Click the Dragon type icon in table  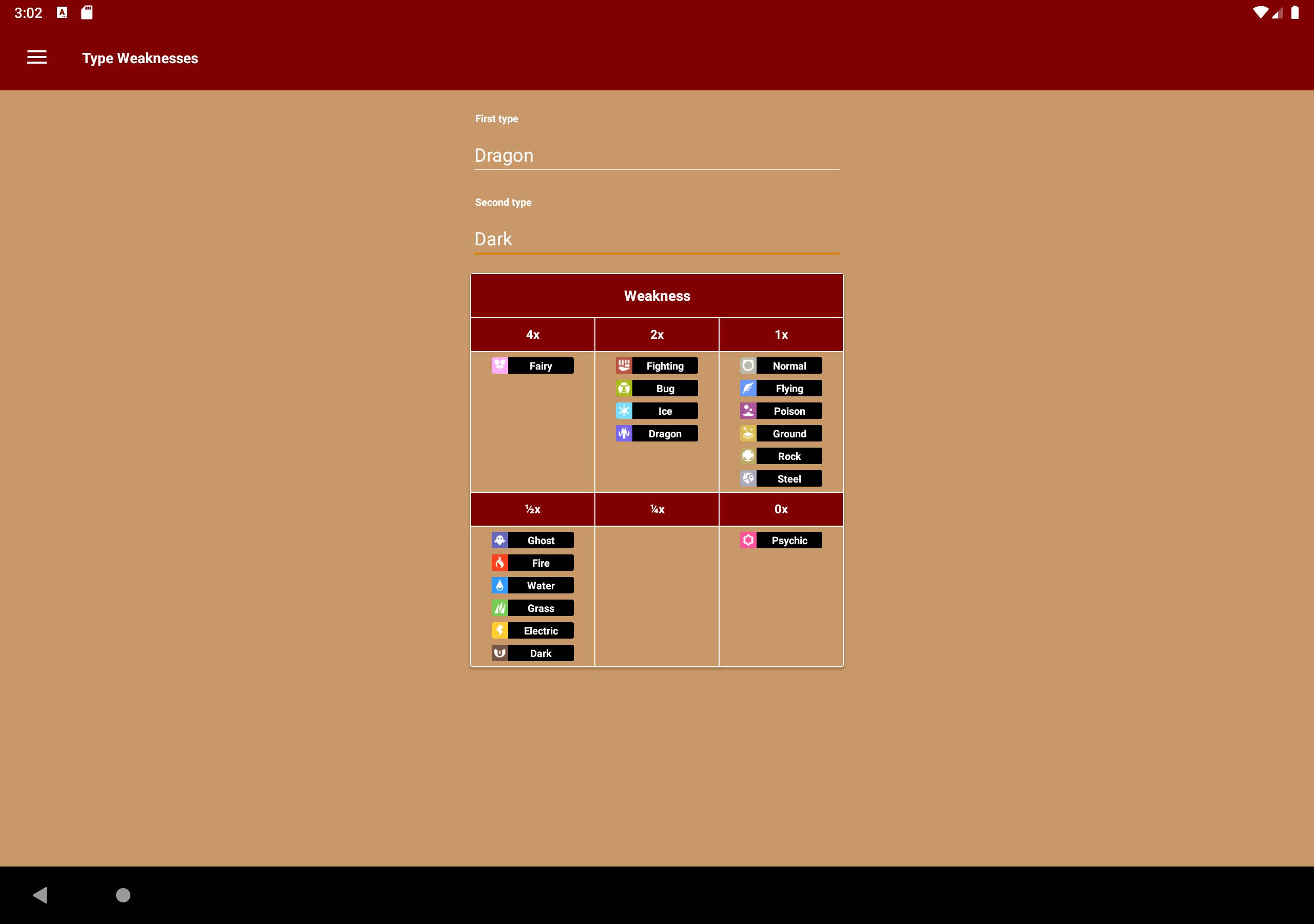point(624,433)
